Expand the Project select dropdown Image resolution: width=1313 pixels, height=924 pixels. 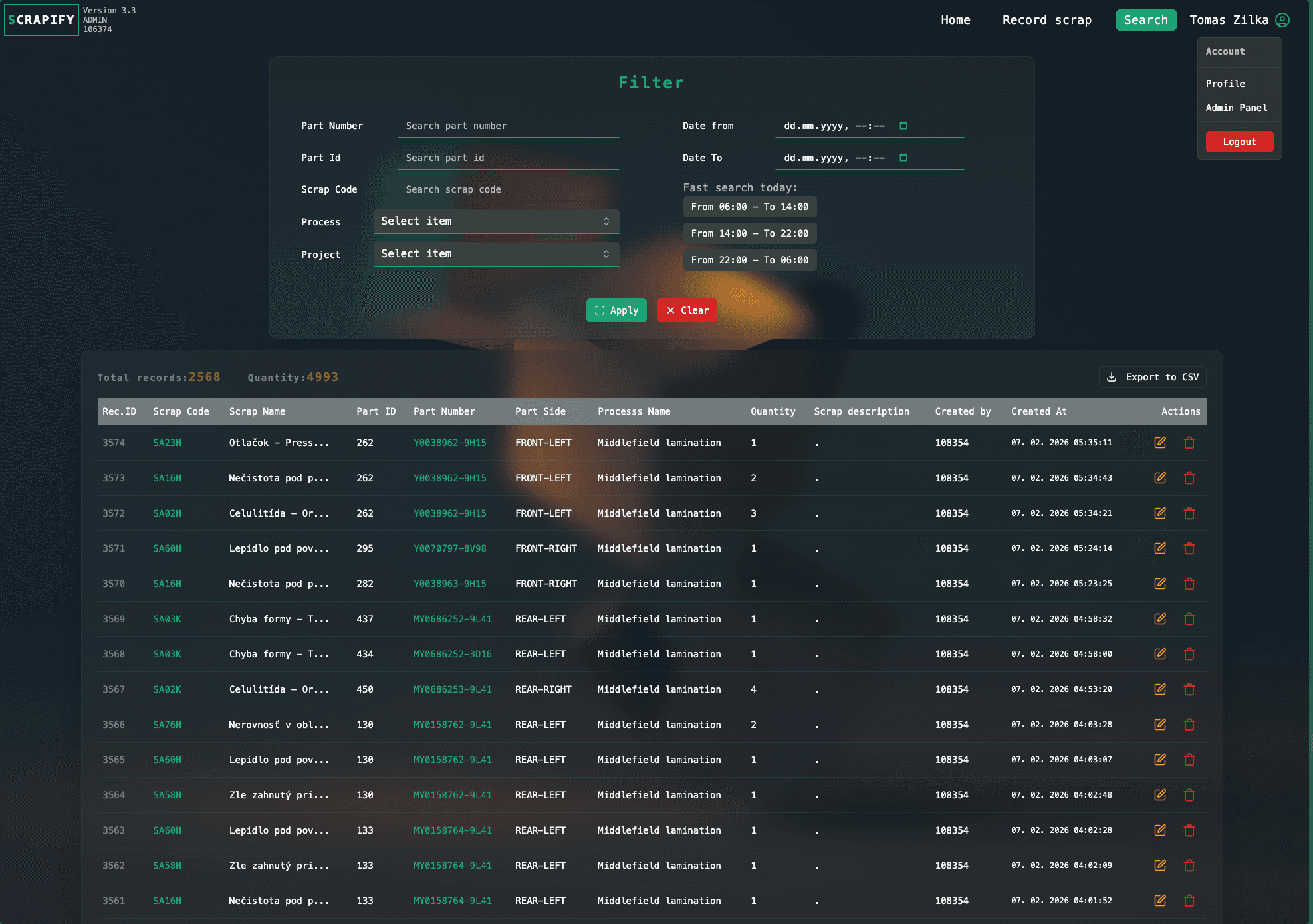(x=496, y=254)
